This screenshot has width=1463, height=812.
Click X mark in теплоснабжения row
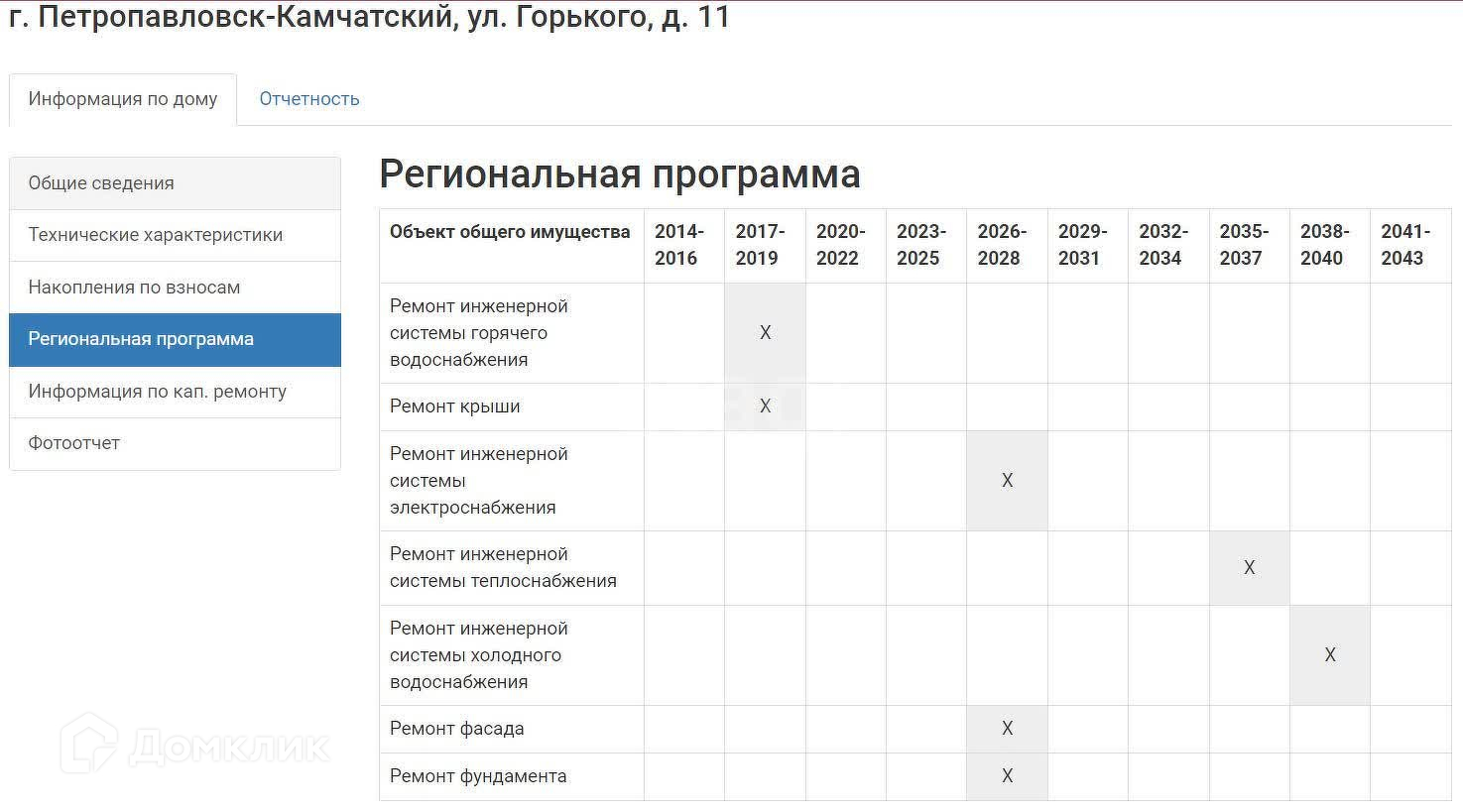click(x=1249, y=568)
